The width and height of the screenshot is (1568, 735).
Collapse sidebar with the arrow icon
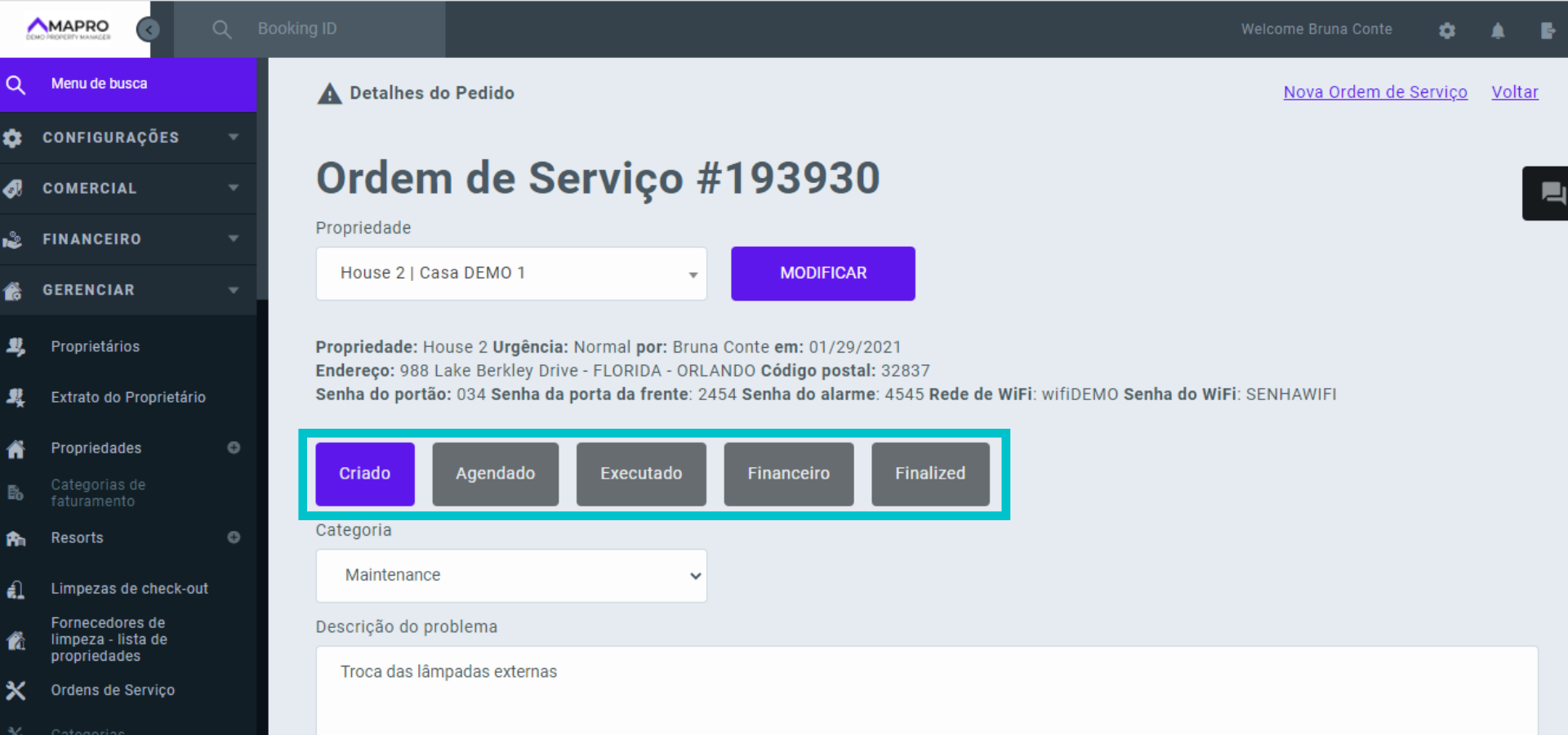[x=148, y=29]
